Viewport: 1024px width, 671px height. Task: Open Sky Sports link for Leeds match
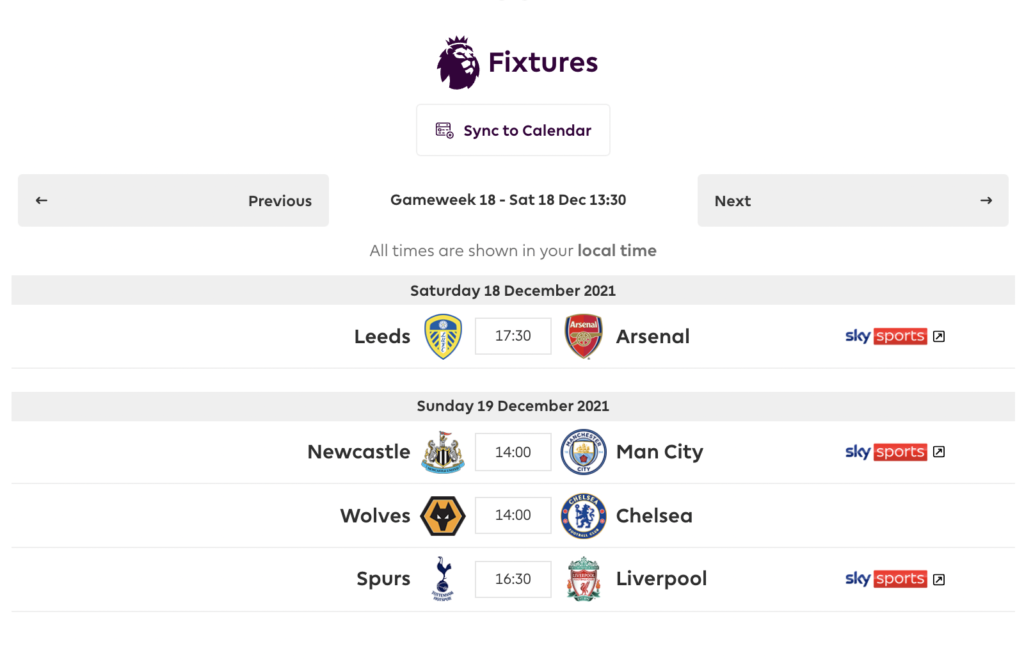click(x=895, y=337)
